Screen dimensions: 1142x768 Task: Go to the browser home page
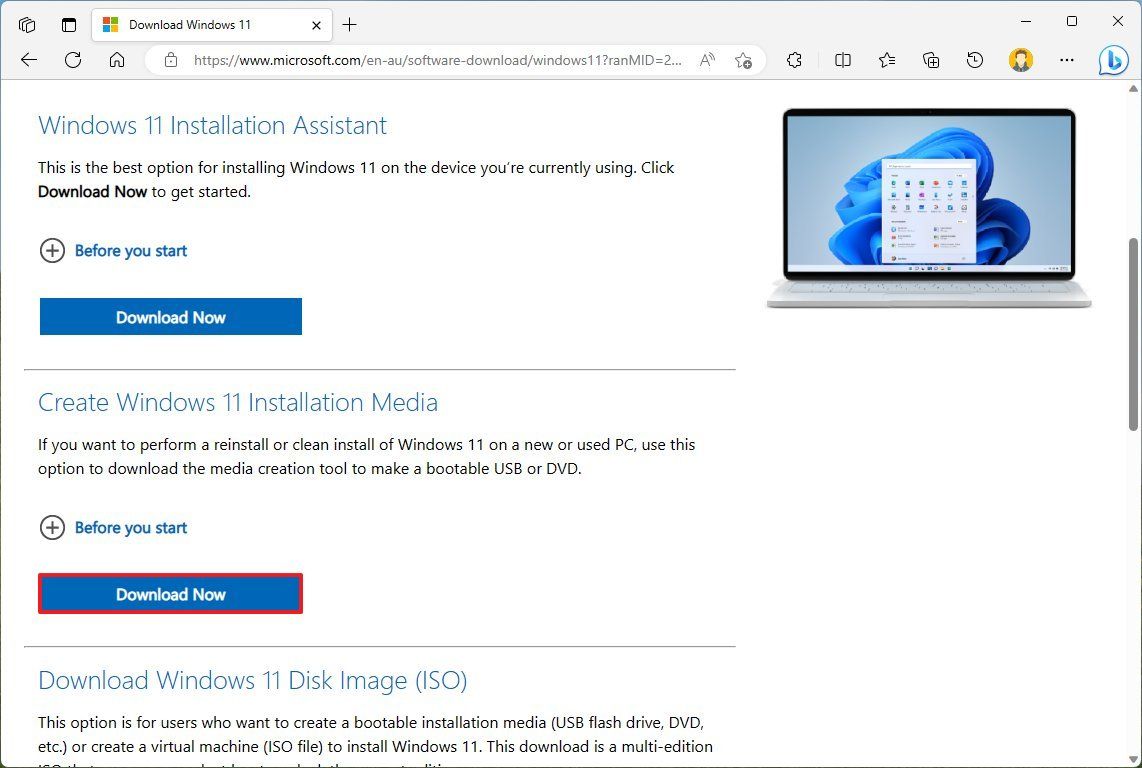tap(117, 60)
